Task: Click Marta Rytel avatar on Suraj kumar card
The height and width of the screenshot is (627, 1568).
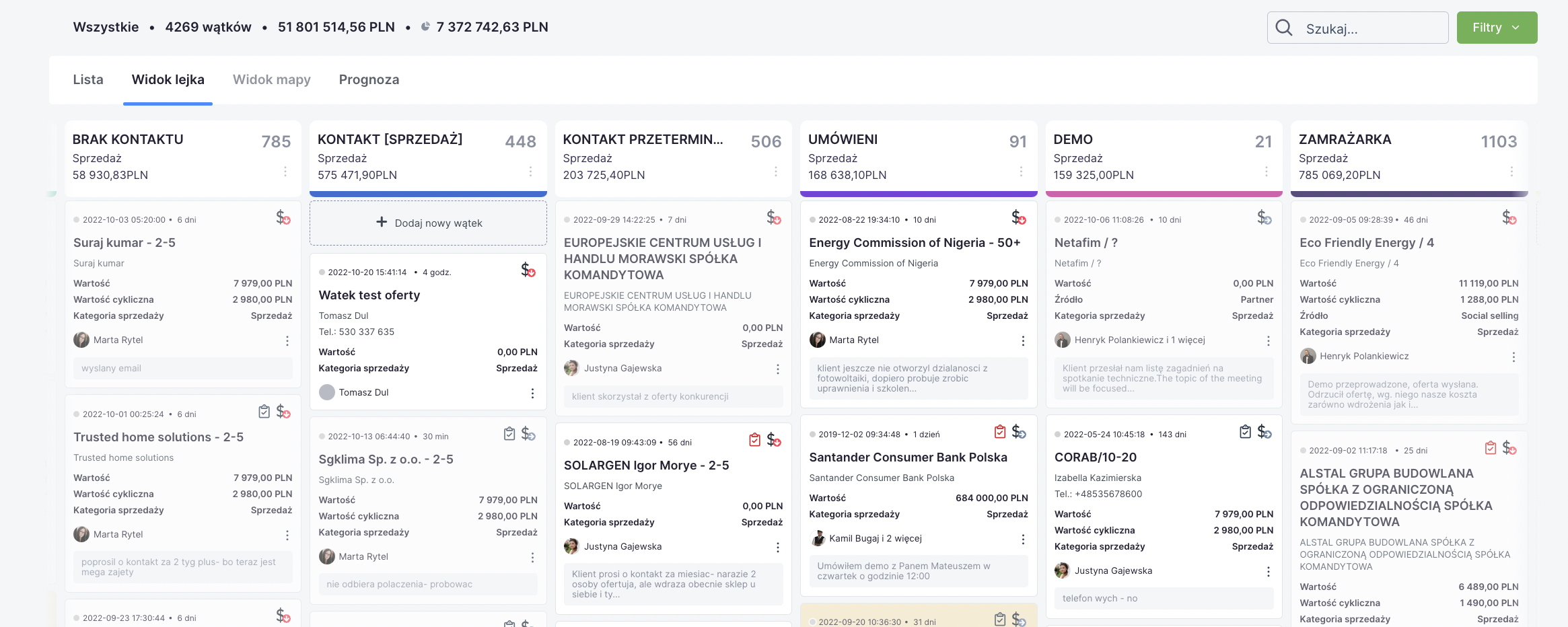Action: (x=81, y=340)
